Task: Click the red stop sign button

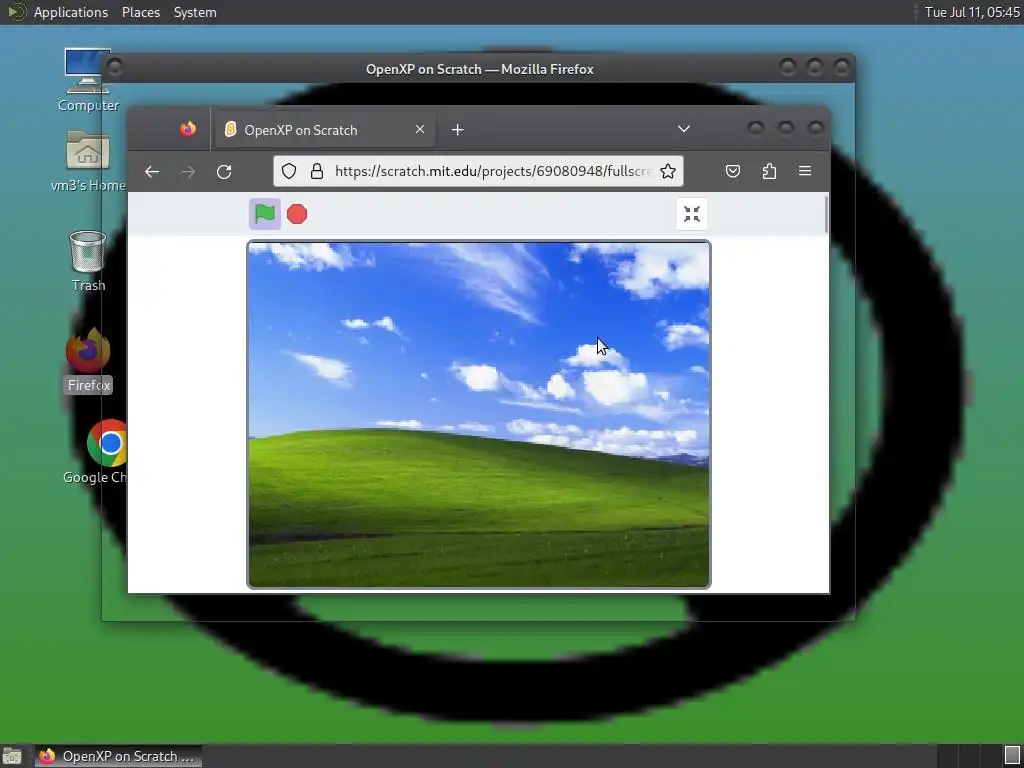Action: pos(297,214)
